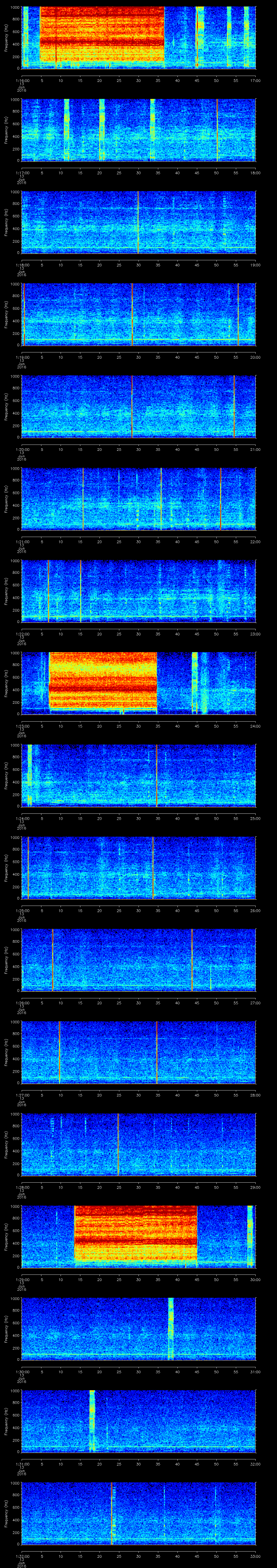277x1568 pixels.
Task: Click the cyan burst at 44 seconds in 1:23:00 spectrogram
Action: (195, 683)
